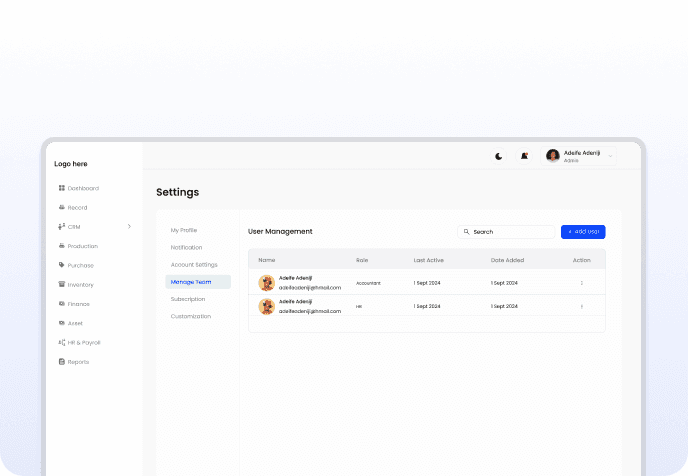Click the Dashboard grid icon in sidebar
The width and height of the screenshot is (688, 476).
point(62,188)
